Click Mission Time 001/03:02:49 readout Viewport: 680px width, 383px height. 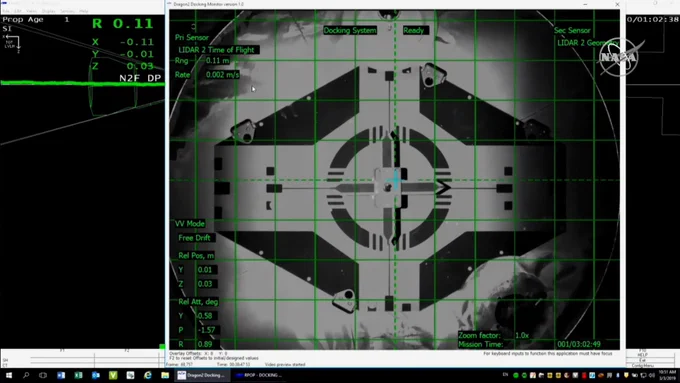point(579,344)
